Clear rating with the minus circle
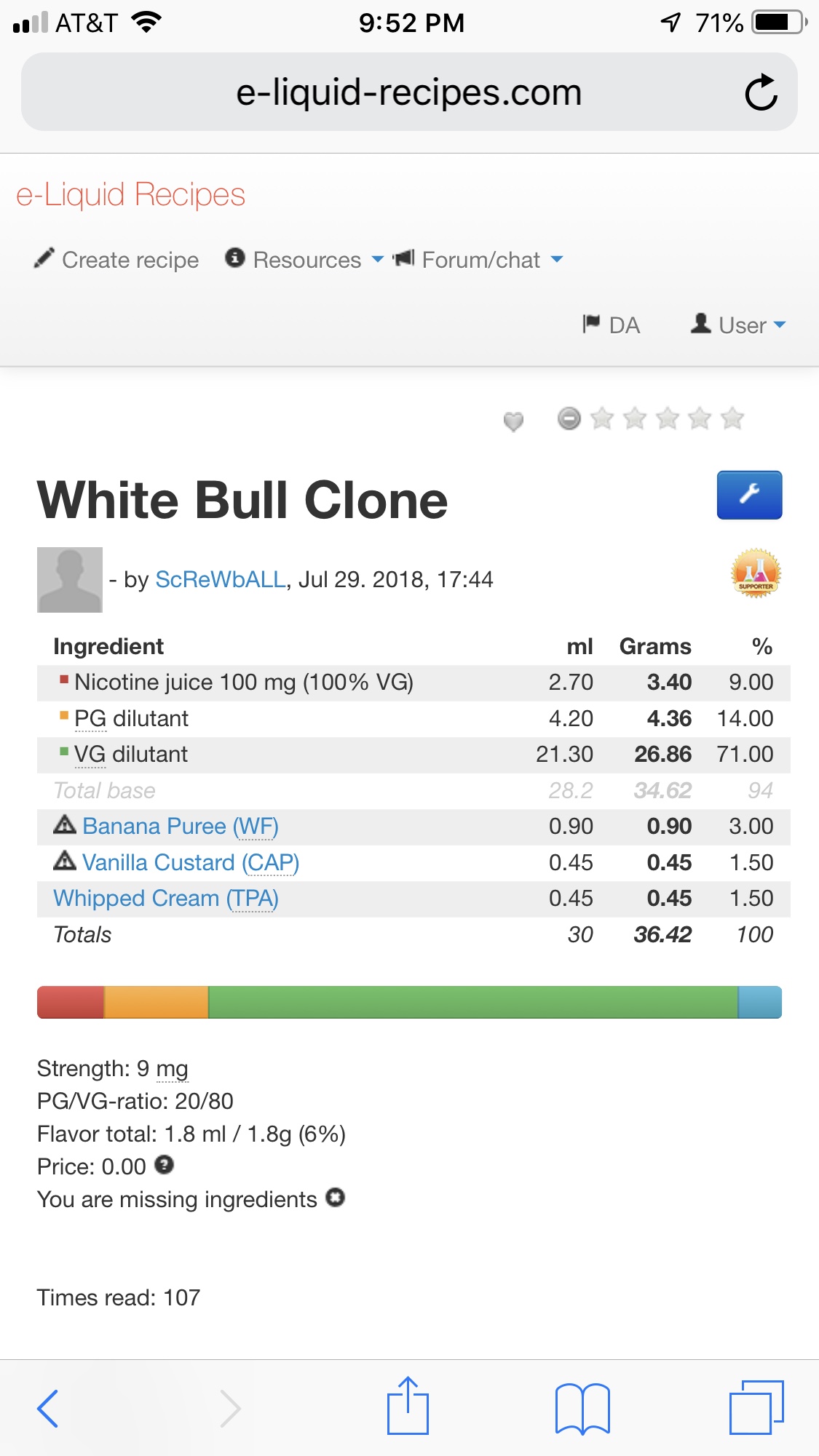 coord(569,418)
